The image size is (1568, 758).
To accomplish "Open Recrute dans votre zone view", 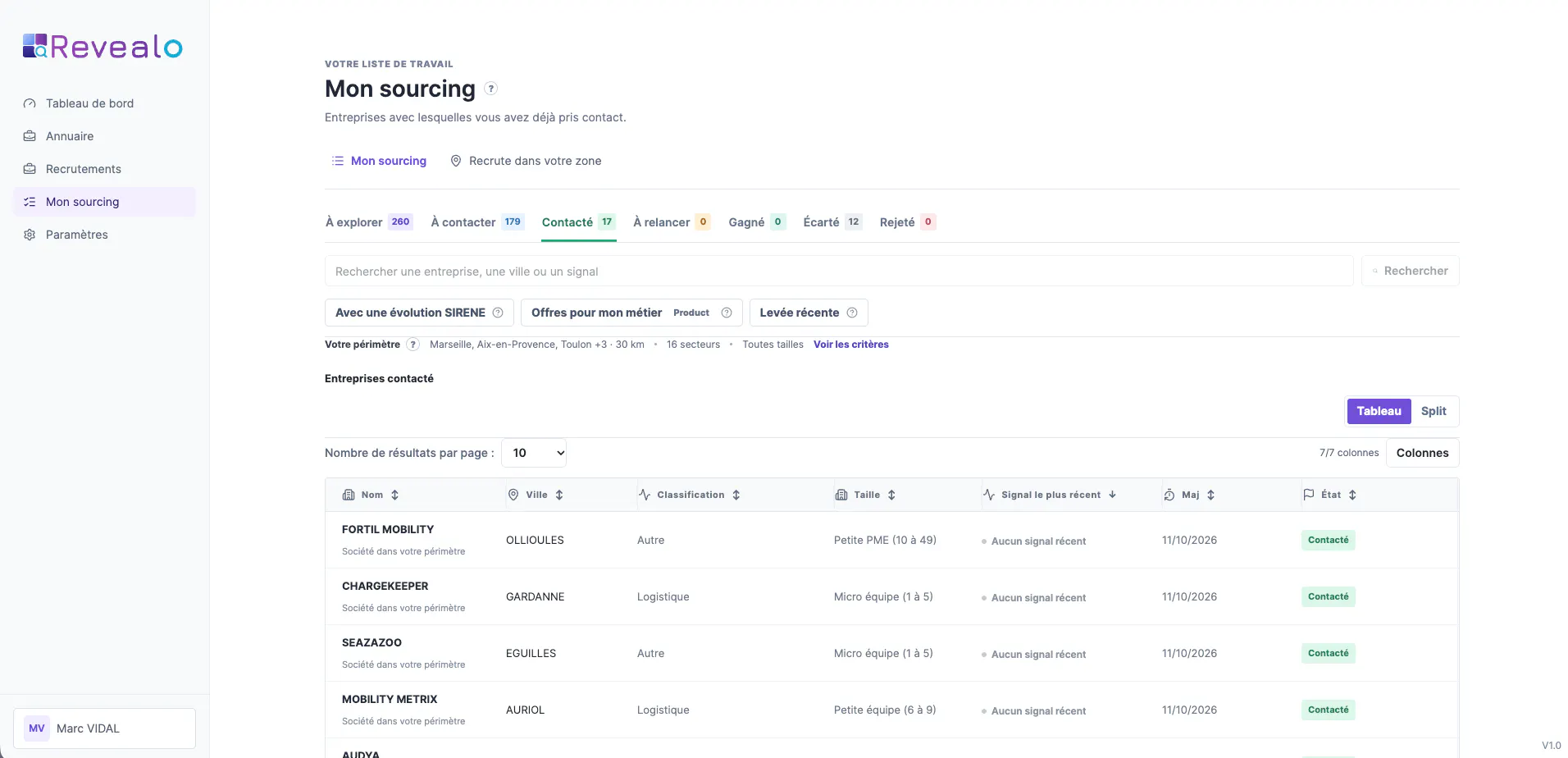I will [526, 161].
